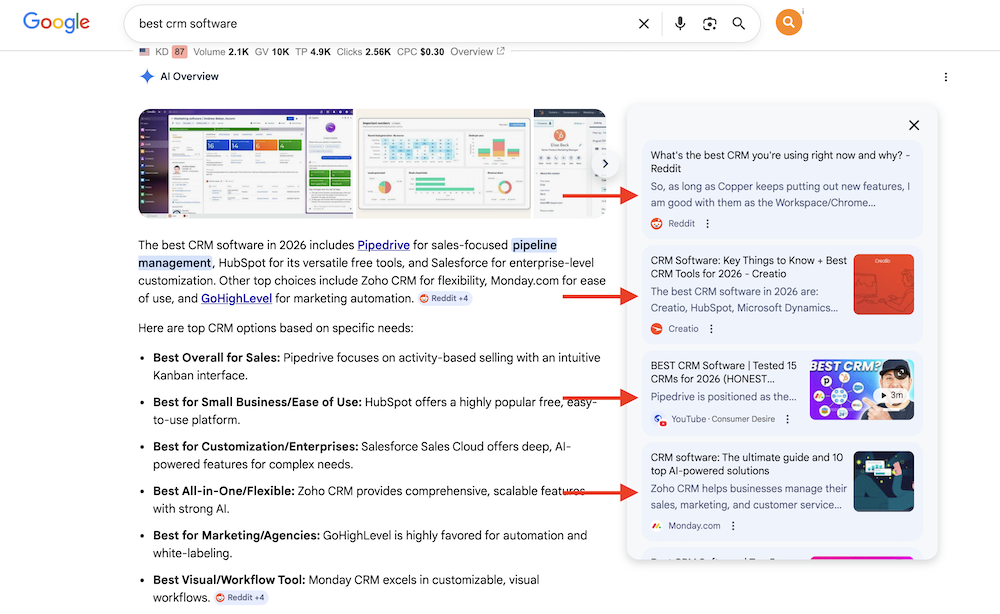Screen dimensions: 1000x614
Task: Play the BEST CRM video thumbnail
Action: (862, 390)
